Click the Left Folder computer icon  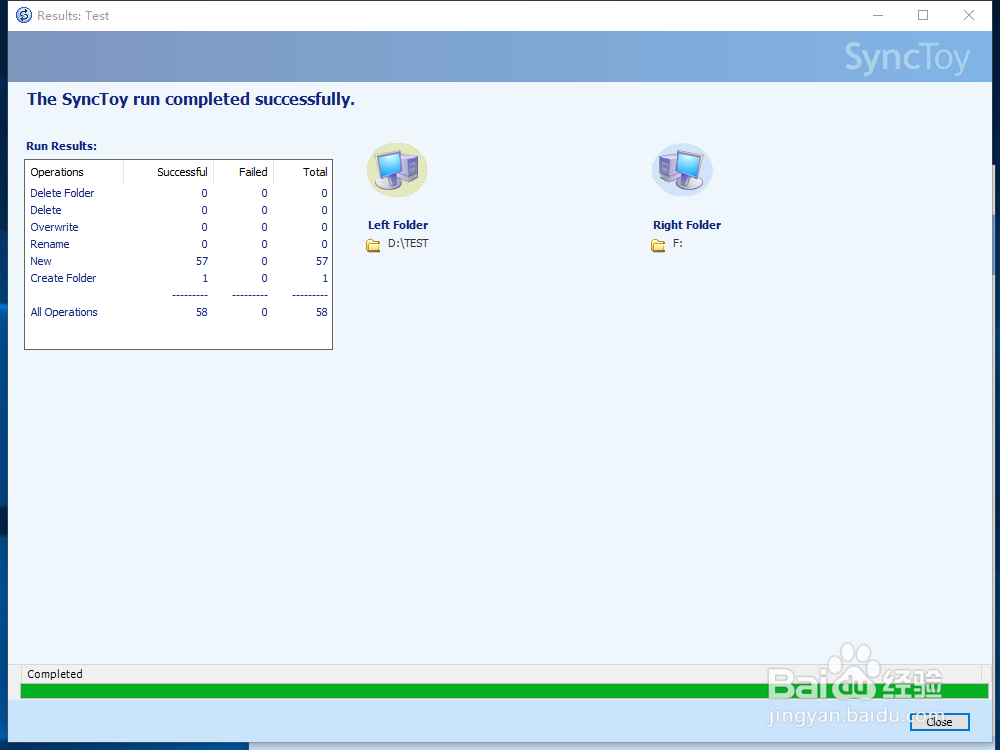coord(397,170)
